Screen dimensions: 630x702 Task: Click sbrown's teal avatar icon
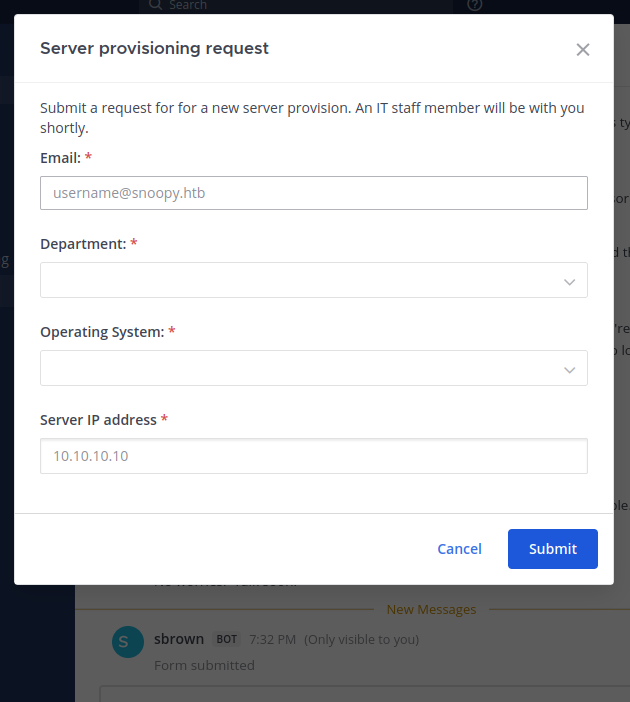[128, 642]
